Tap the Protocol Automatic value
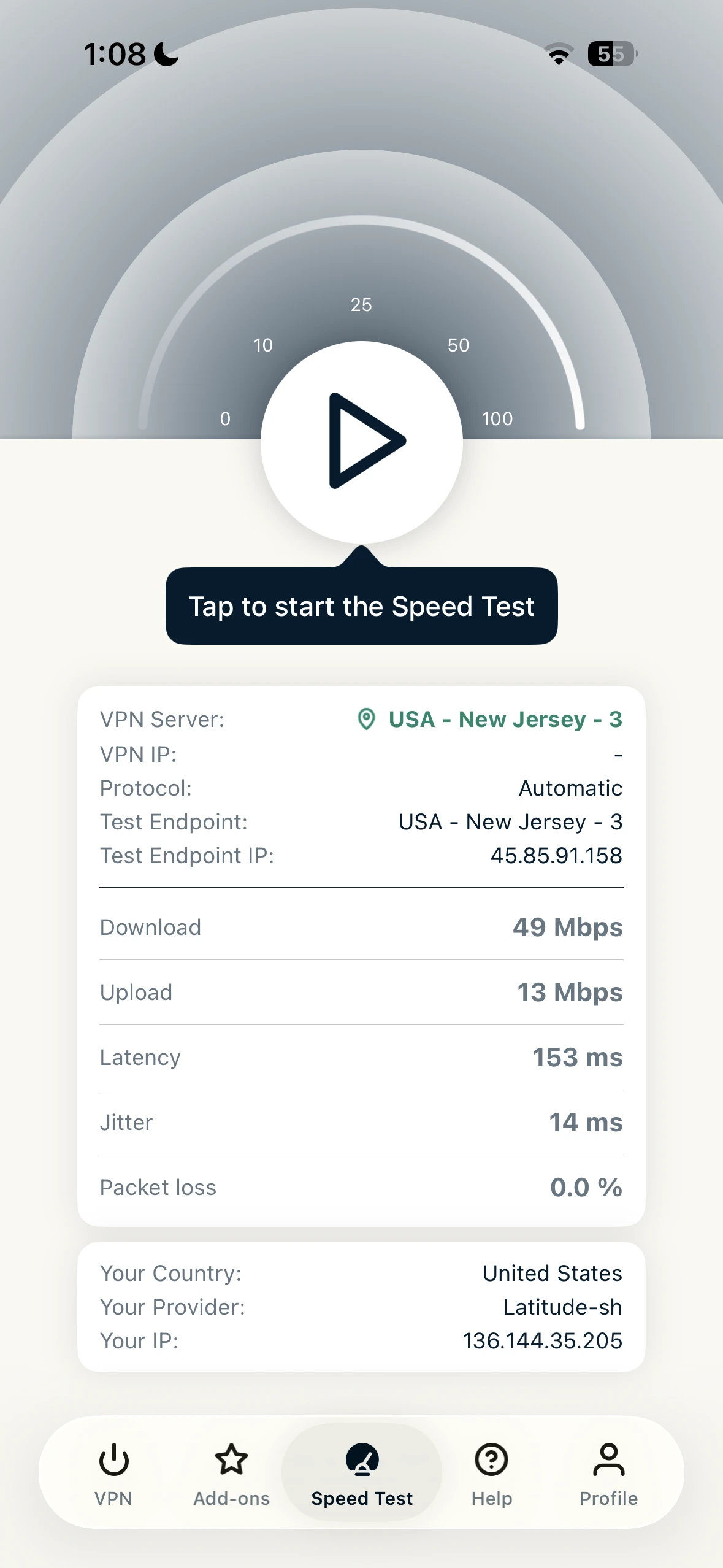Image resolution: width=723 pixels, height=1568 pixels. click(x=570, y=788)
